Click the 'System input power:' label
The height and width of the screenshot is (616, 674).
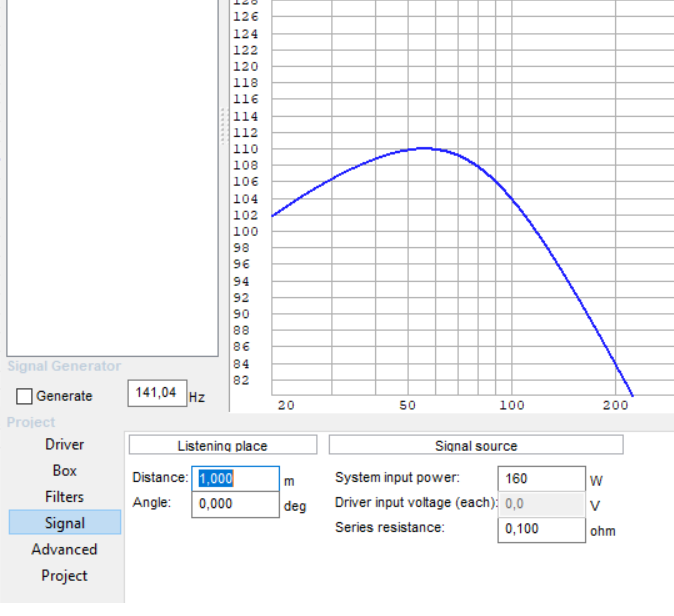tap(398, 478)
